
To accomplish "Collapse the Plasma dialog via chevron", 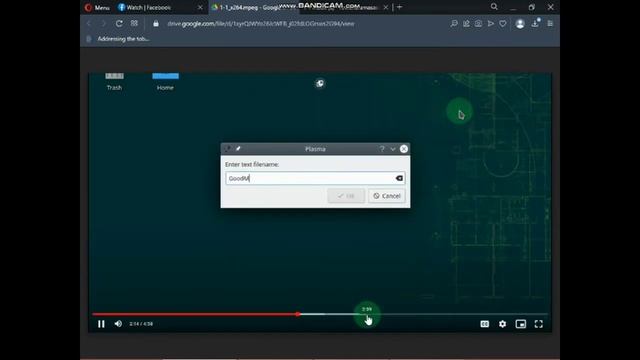I will pos(393,149).
